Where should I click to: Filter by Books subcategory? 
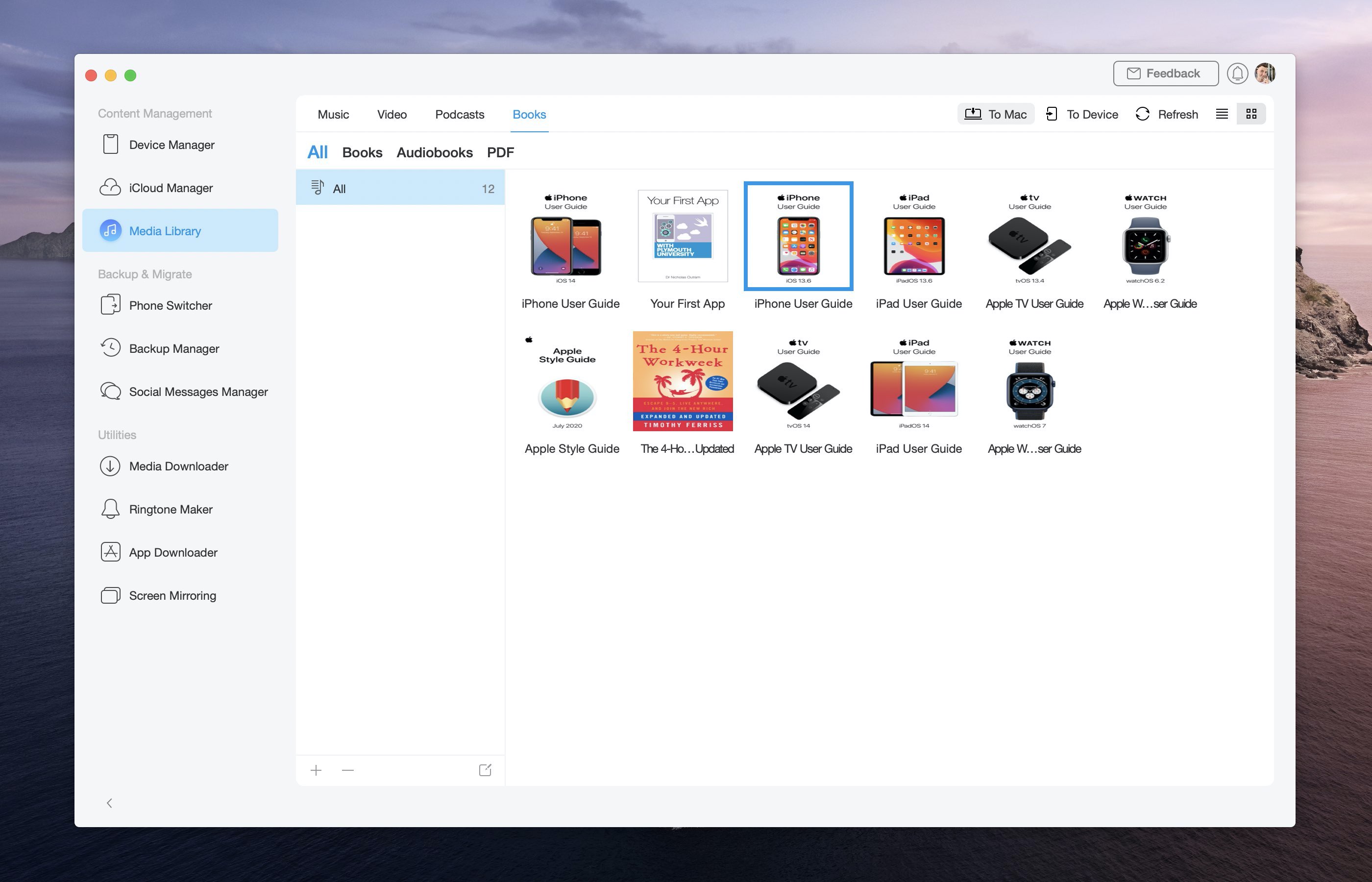[362, 152]
